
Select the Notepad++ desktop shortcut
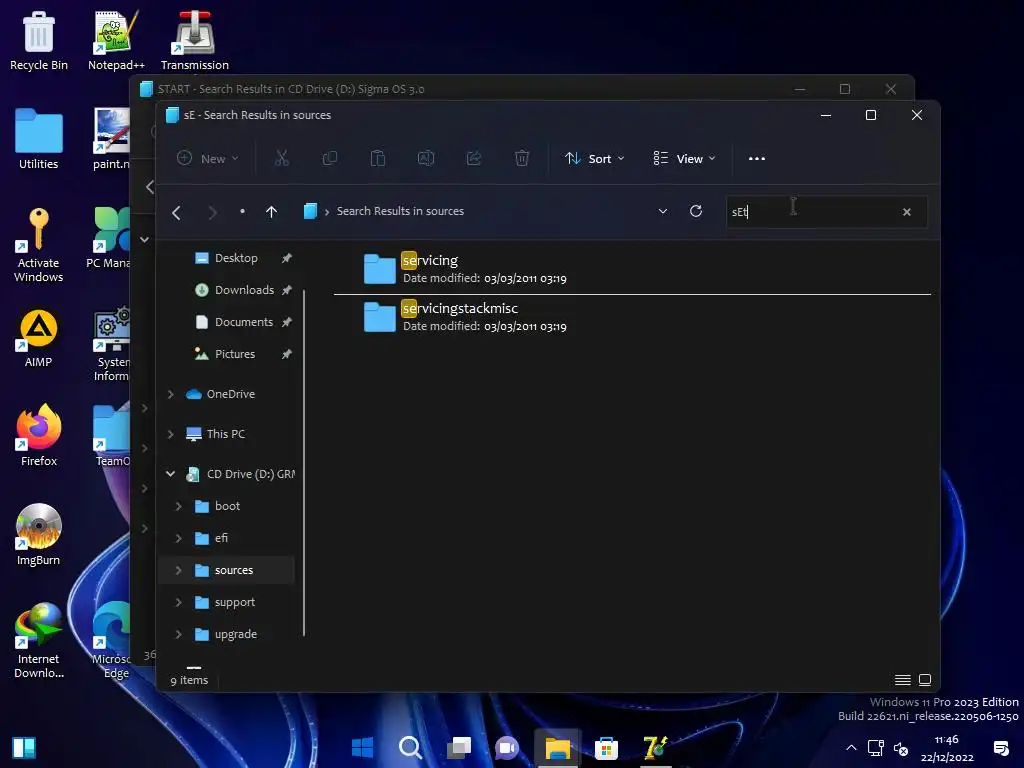(x=116, y=40)
